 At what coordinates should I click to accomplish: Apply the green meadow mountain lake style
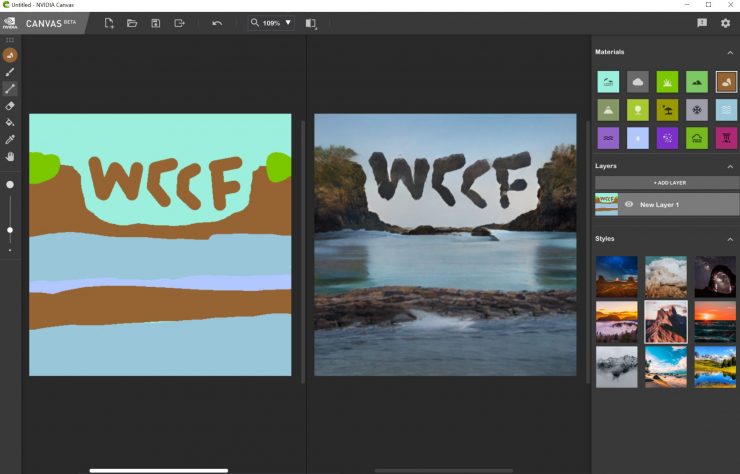715,367
